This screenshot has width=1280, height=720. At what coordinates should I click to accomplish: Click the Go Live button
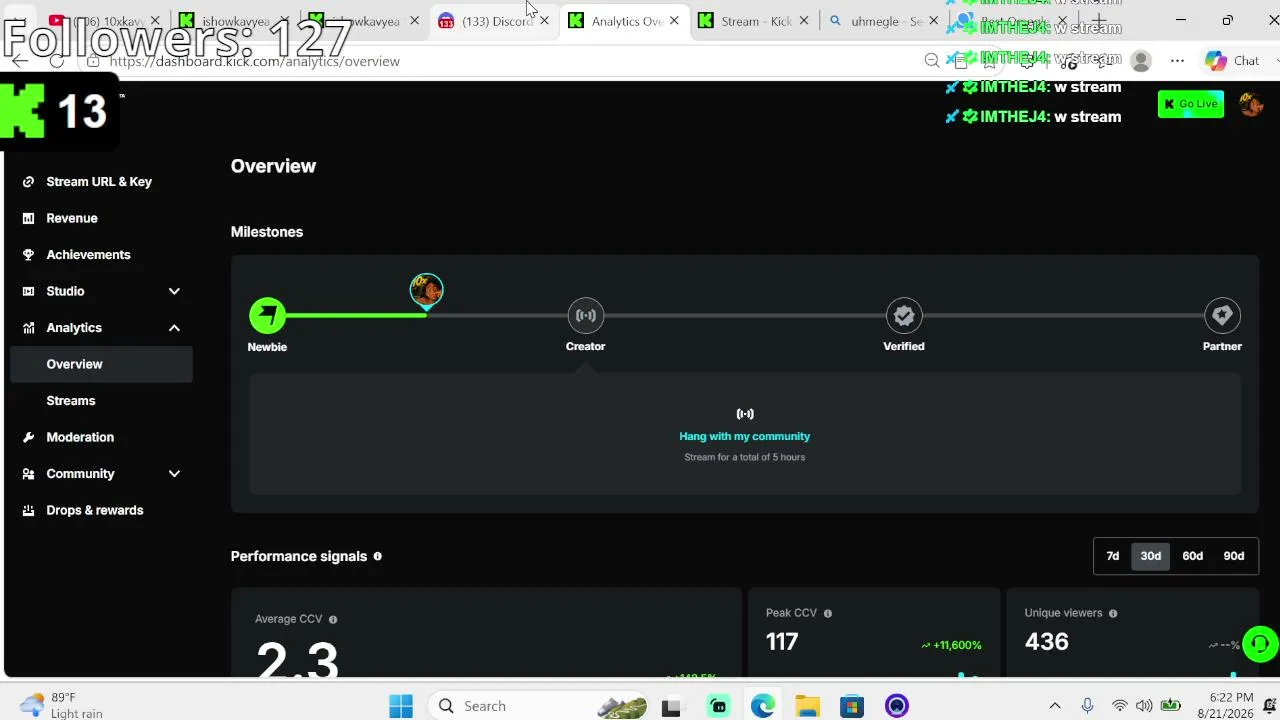(1191, 104)
